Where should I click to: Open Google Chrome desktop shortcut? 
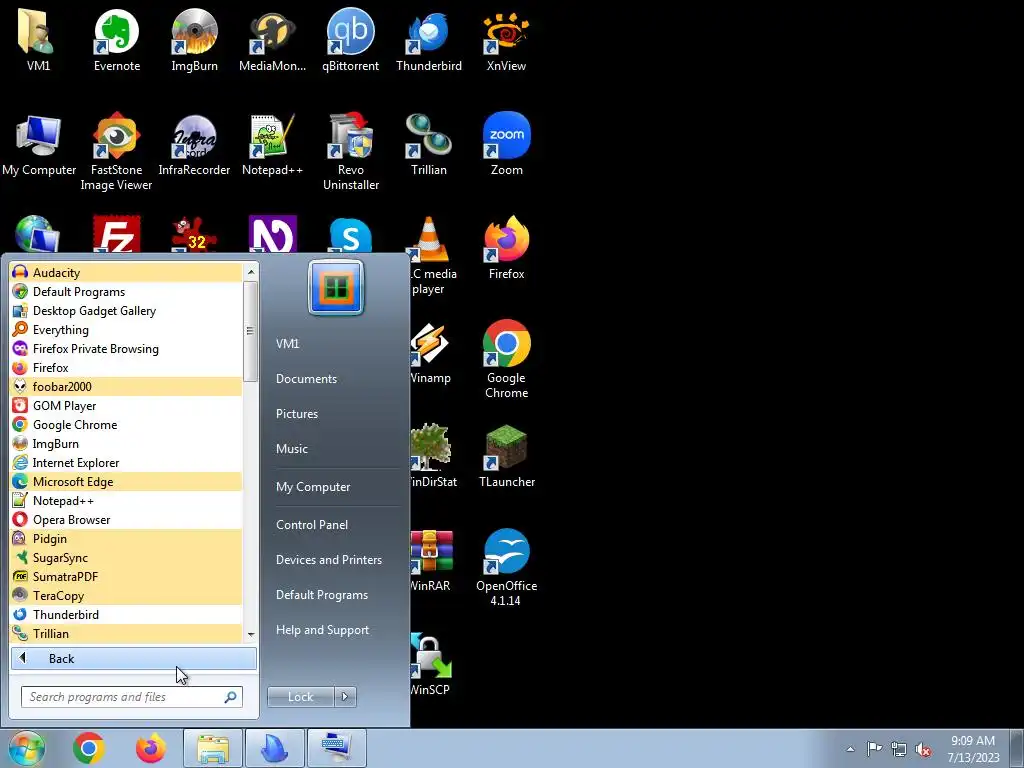pos(506,359)
